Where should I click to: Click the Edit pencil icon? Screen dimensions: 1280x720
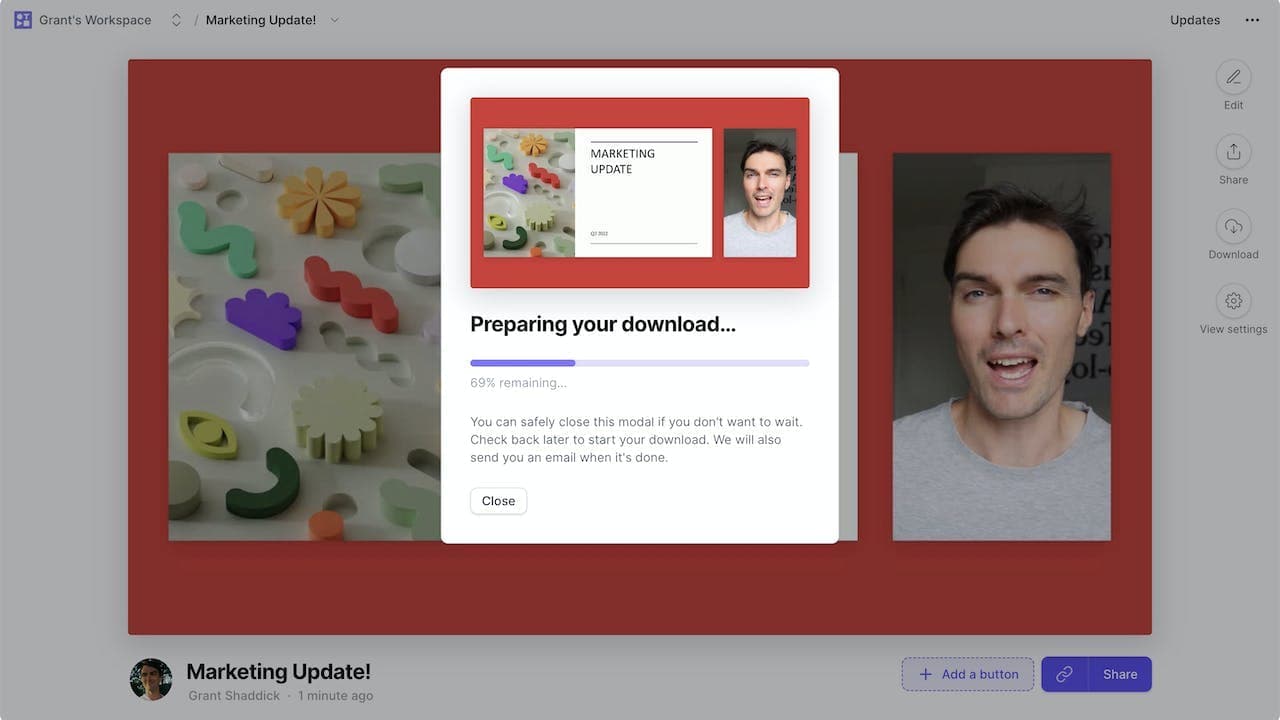[1233, 77]
